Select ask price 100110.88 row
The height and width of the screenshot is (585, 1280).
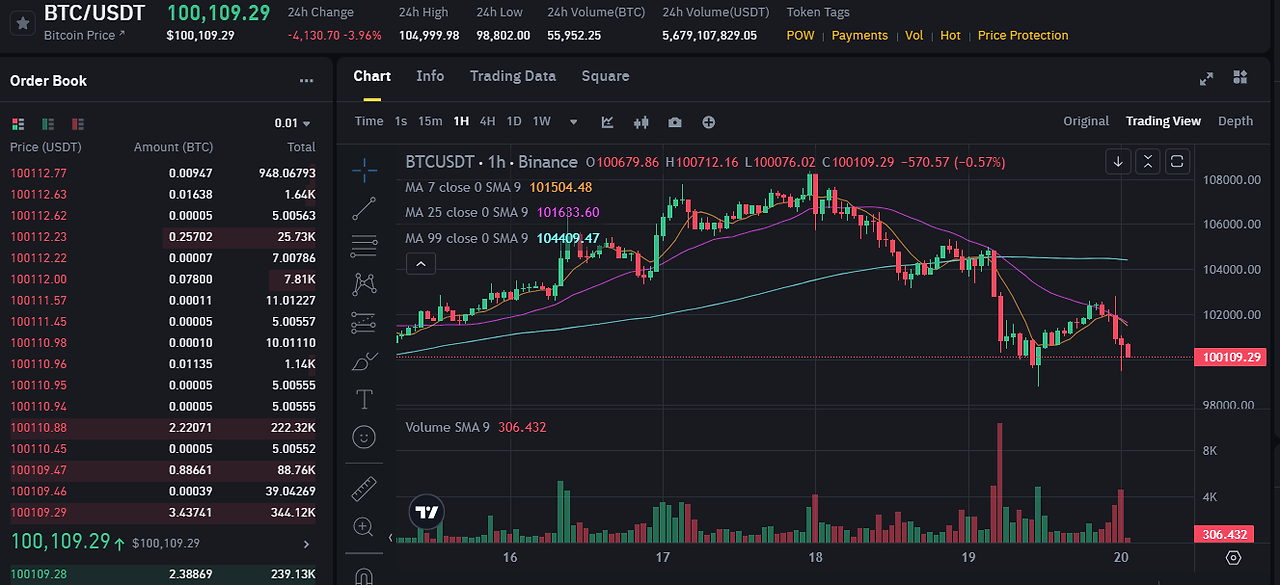[163, 428]
